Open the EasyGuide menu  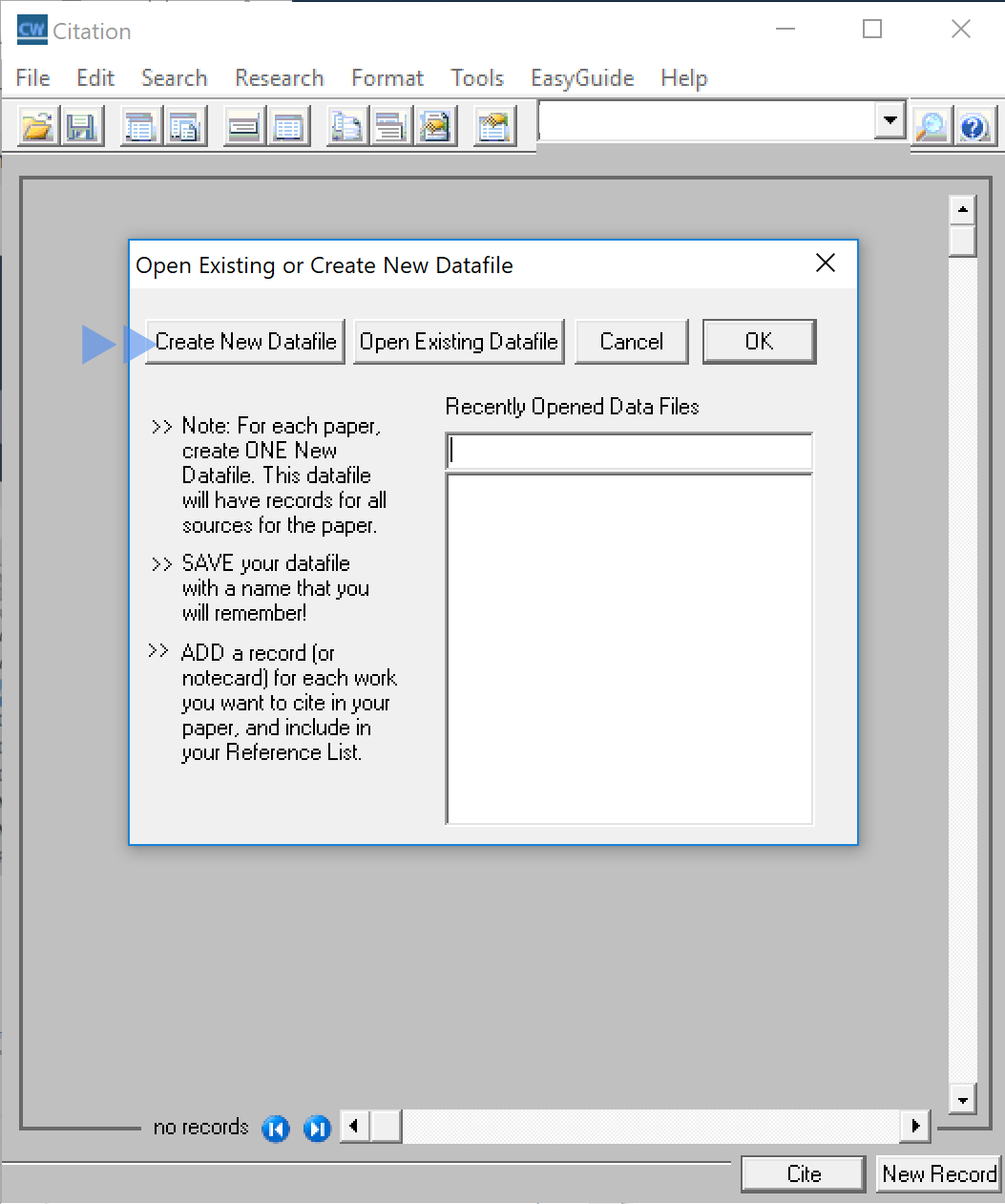(582, 78)
